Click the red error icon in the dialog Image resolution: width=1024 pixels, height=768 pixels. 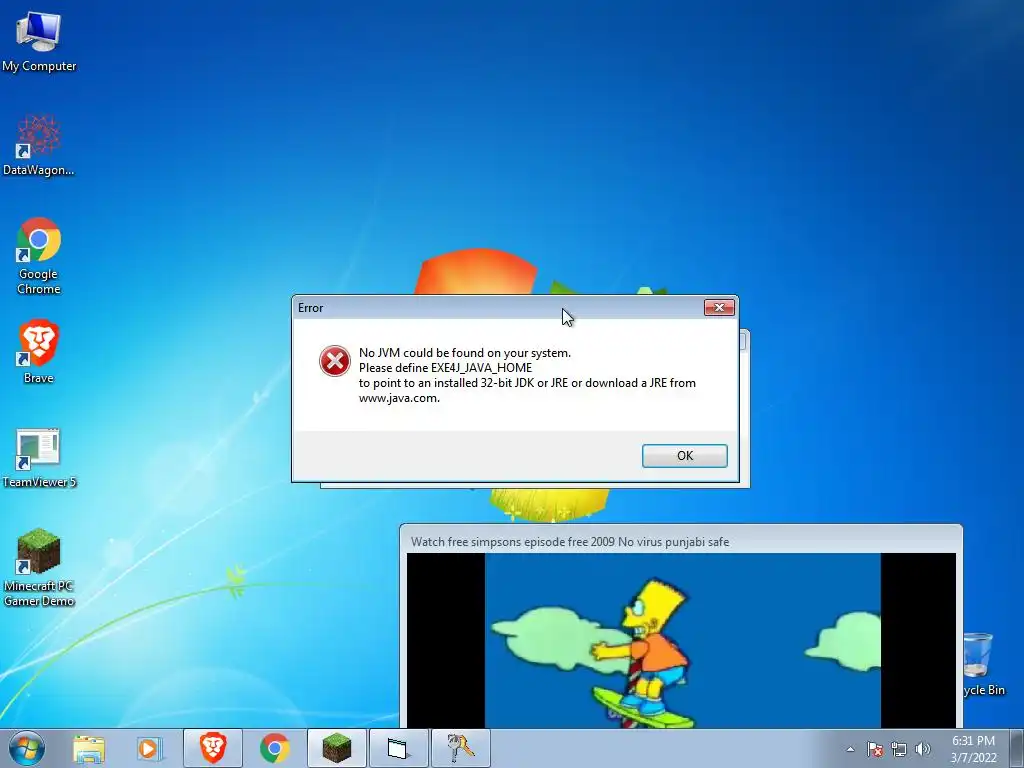(x=335, y=361)
